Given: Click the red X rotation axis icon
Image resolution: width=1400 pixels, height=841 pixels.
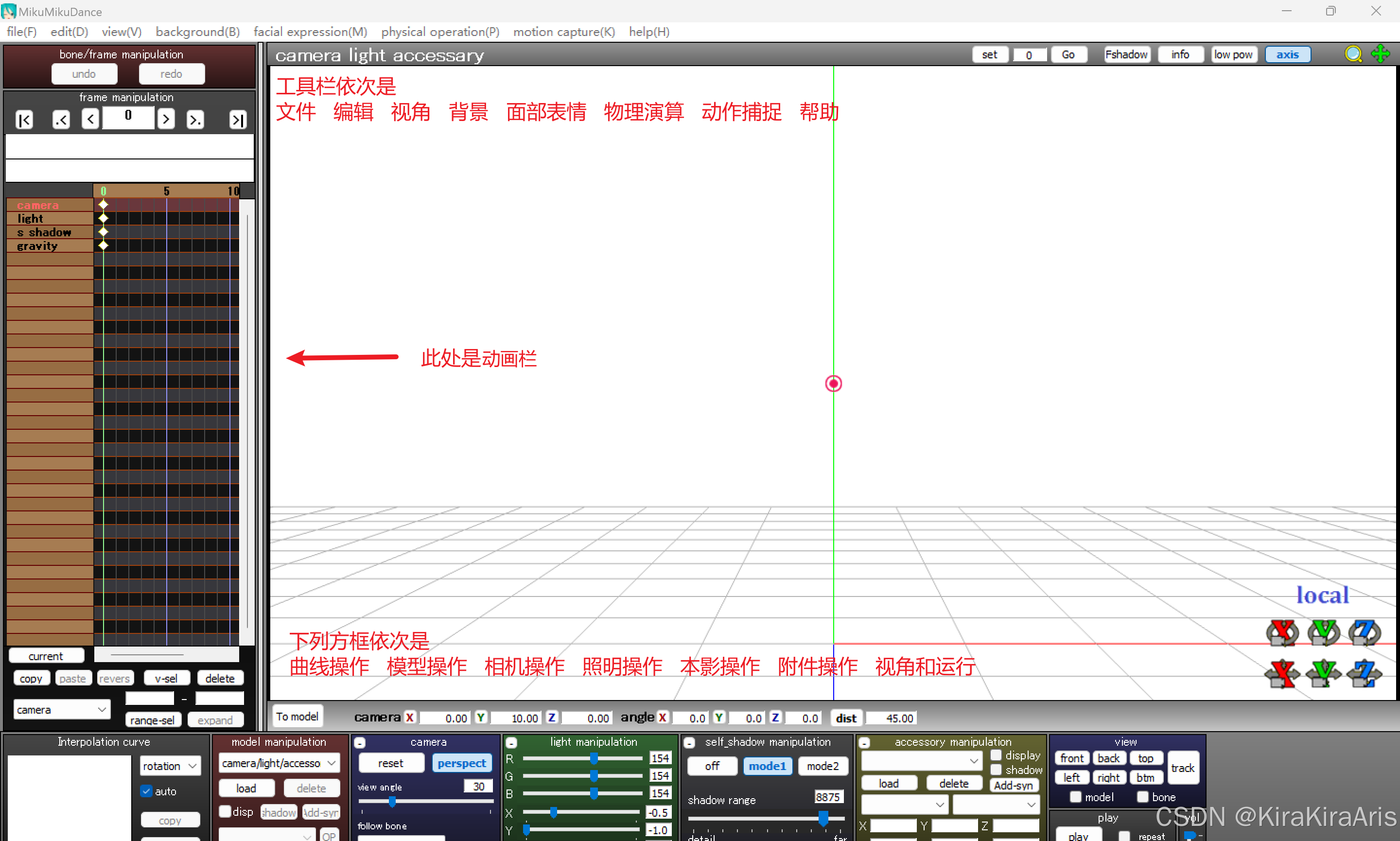Looking at the screenshot, I should [1283, 632].
